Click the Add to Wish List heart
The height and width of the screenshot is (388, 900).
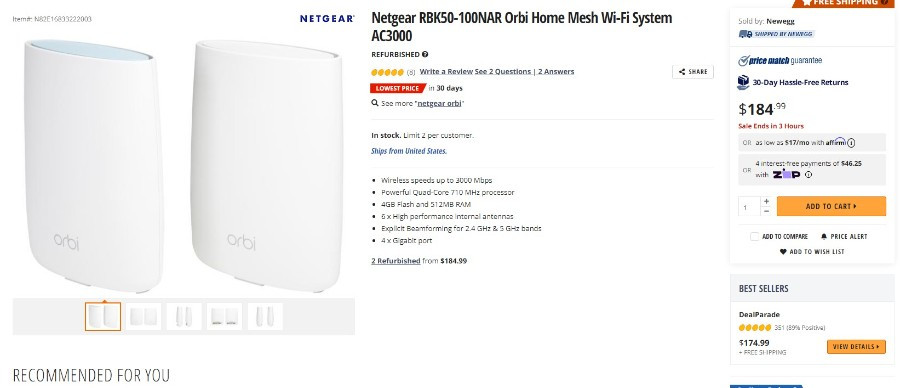783,251
